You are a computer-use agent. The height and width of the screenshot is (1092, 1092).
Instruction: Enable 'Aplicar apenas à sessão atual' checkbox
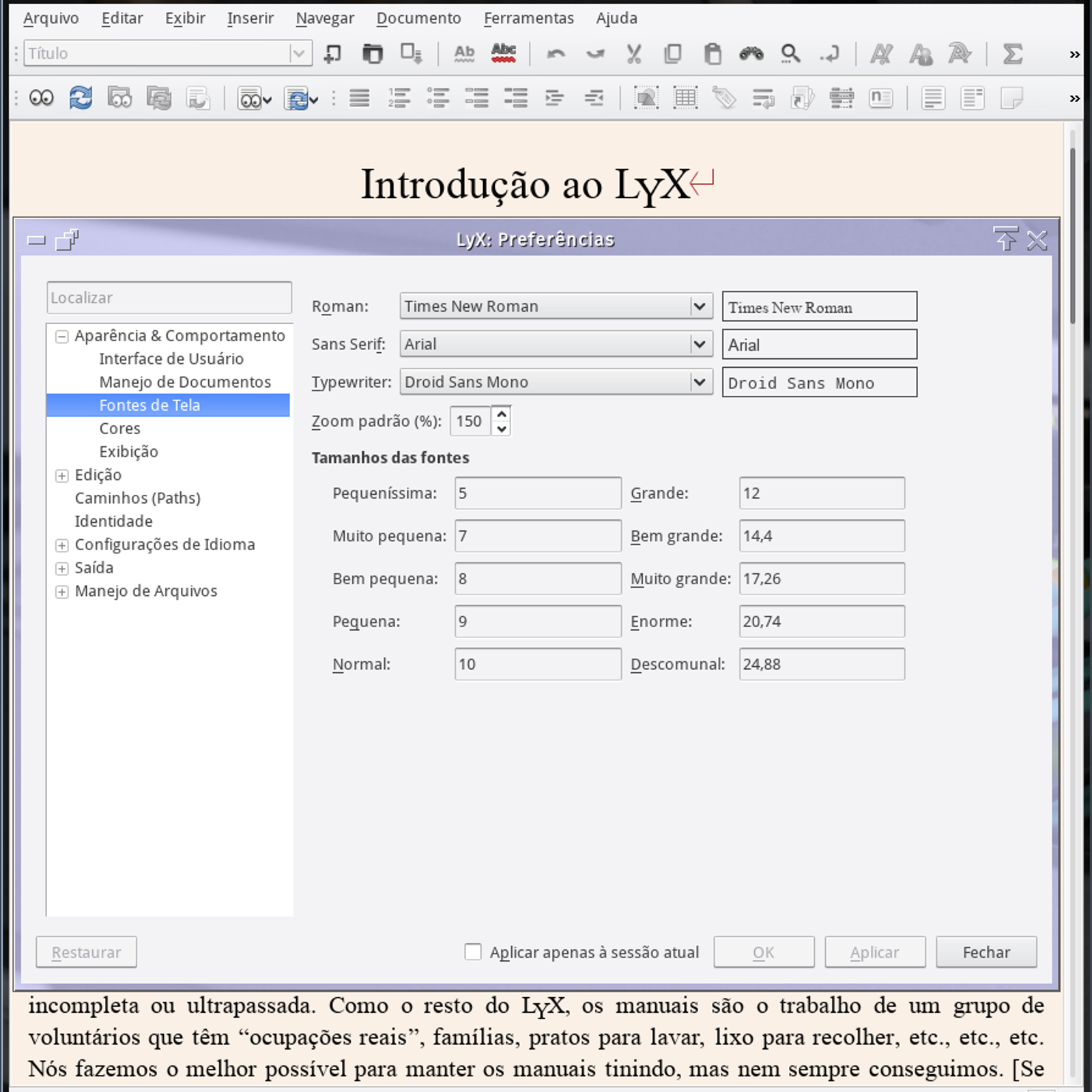(473, 951)
